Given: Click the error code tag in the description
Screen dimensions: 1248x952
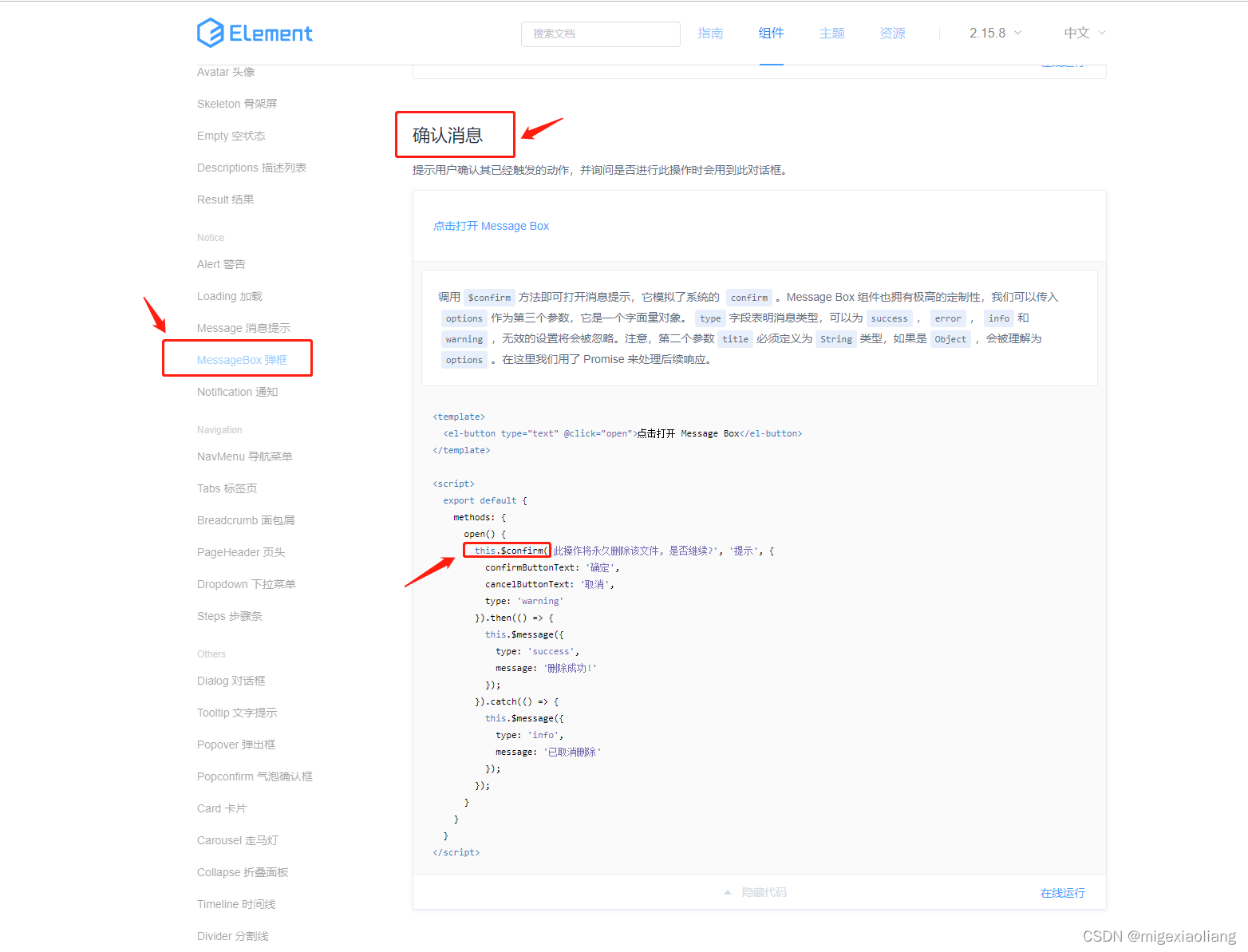Looking at the screenshot, I should click(x=948, y=318).
